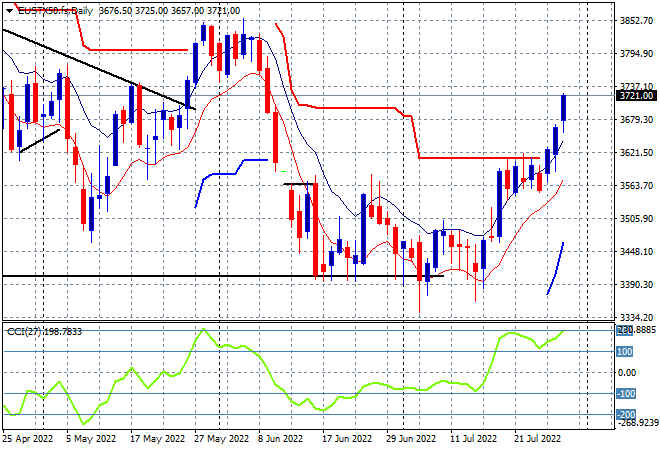Image resolution: width=660 pixels, height=450 pixels.
Task: Select date label 27 May 2022
Action: (x=222, y=439)
